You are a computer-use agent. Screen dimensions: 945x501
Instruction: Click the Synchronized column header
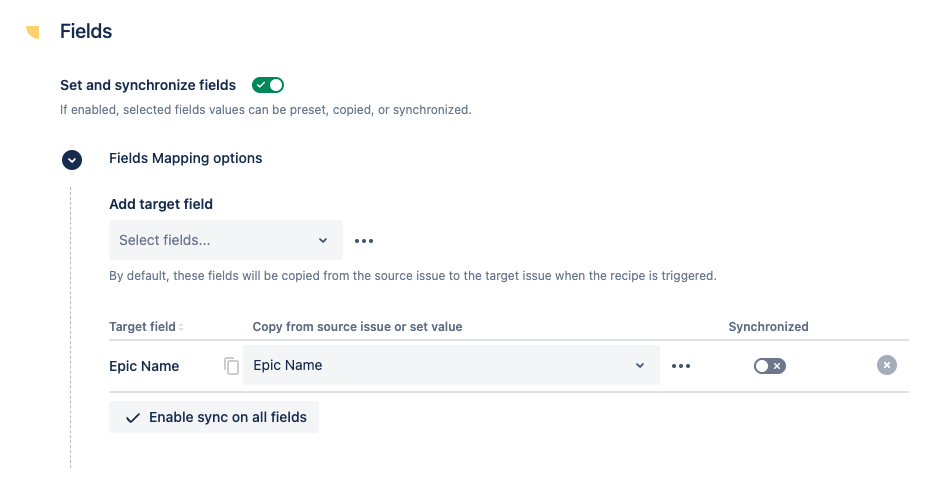tap(768, 327)
